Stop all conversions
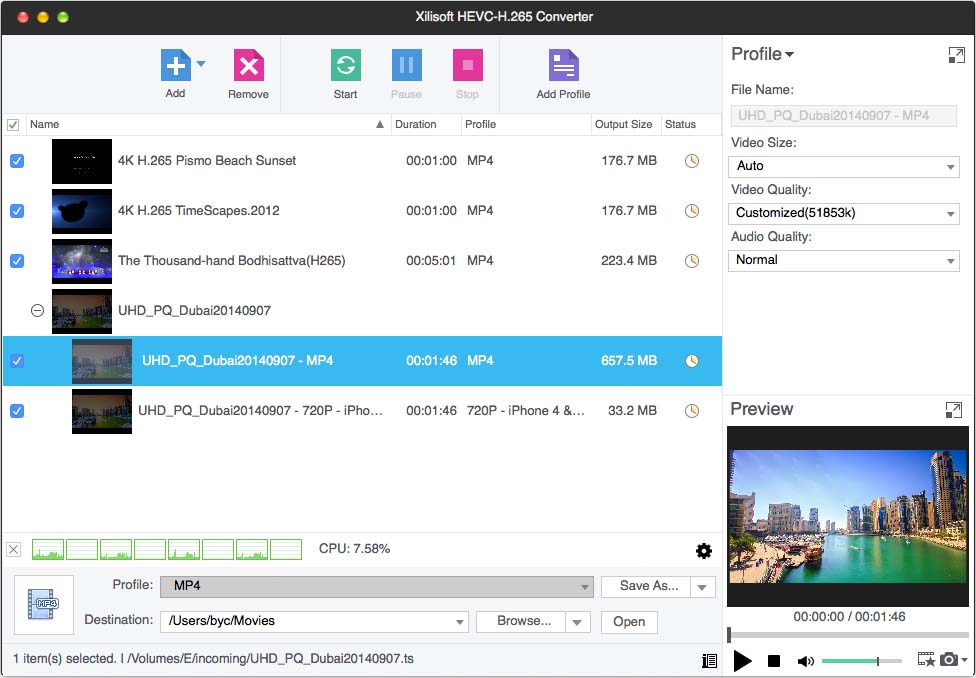Screen dimensions: 976x678 (x=467, y=66)
